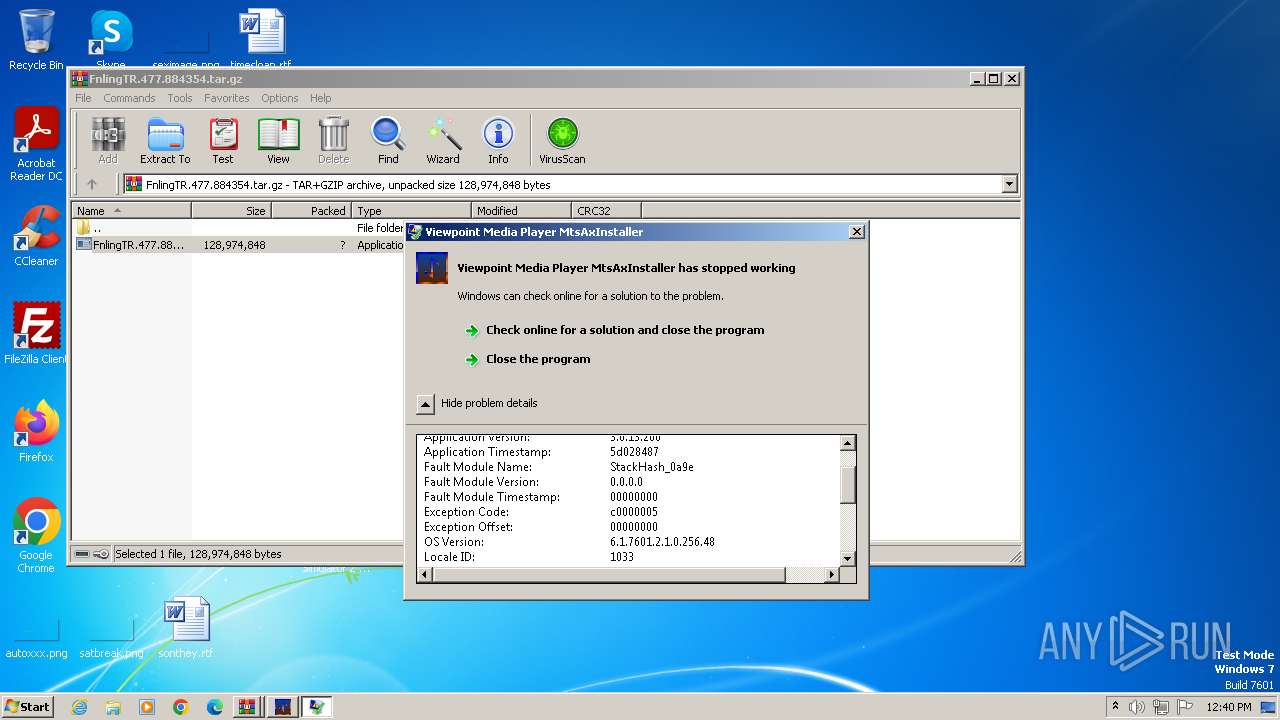This screenshot has width=1280, height=720.
Task: Open the taskbar file explorer icon
Action: point(113,707)
